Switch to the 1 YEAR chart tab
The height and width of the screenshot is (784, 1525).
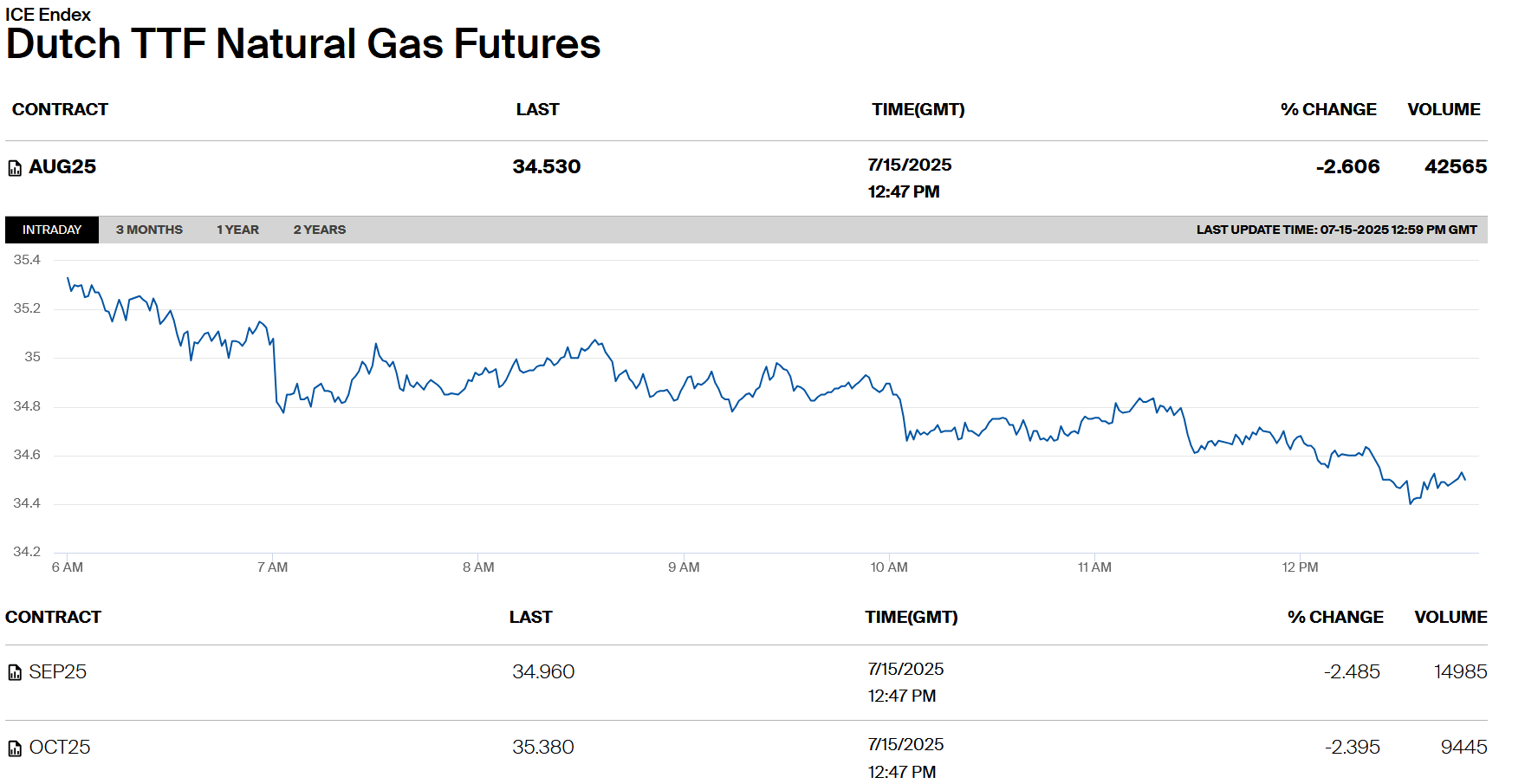click(237, 230)
